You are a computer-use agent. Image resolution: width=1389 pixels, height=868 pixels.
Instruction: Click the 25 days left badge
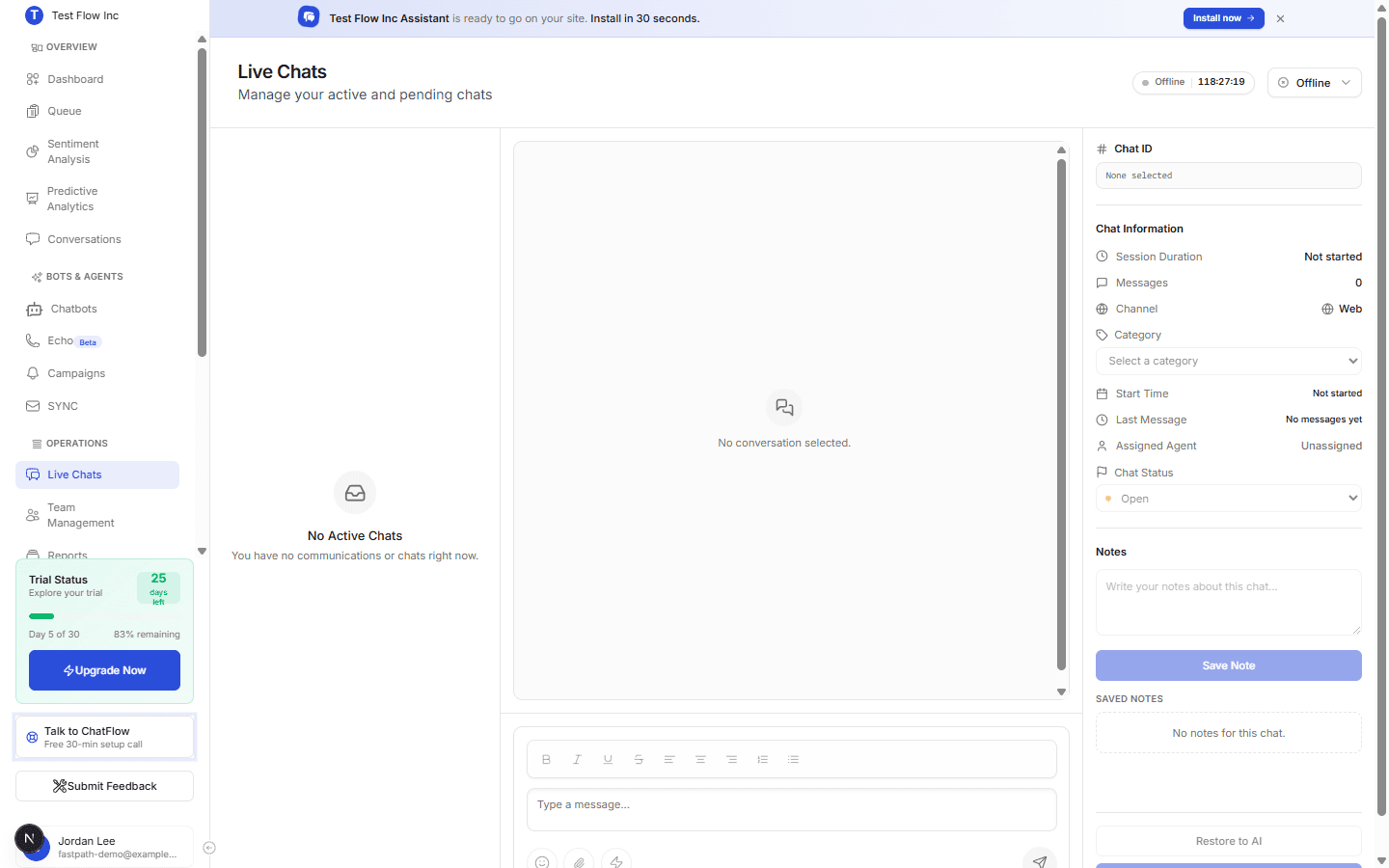[x=158, y=587]
